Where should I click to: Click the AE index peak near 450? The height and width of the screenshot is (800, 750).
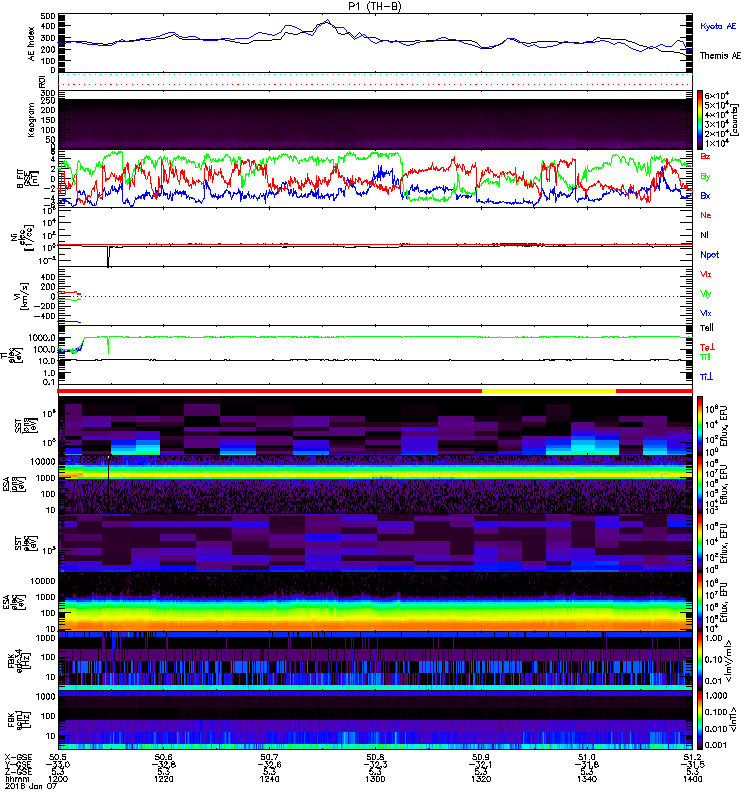327,21
